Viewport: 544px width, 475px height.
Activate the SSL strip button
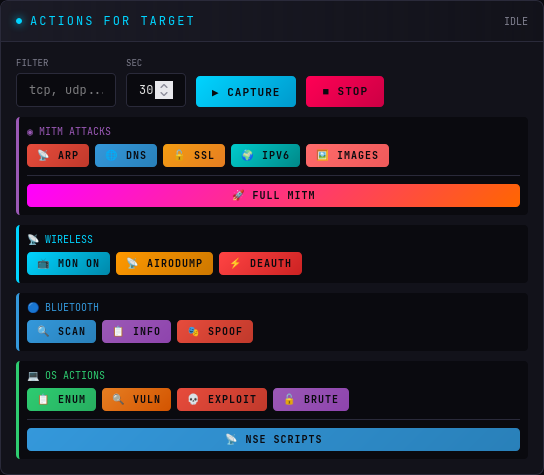point(194,155)
